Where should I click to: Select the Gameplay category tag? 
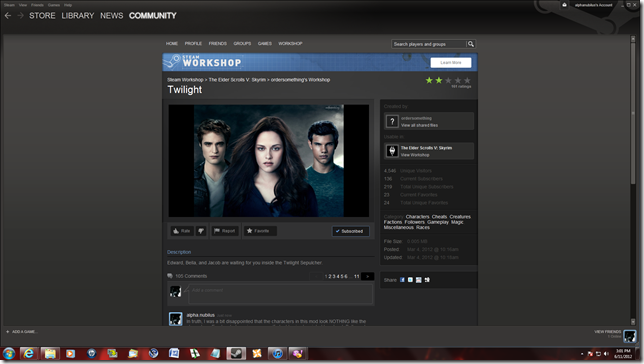(438, 222)
